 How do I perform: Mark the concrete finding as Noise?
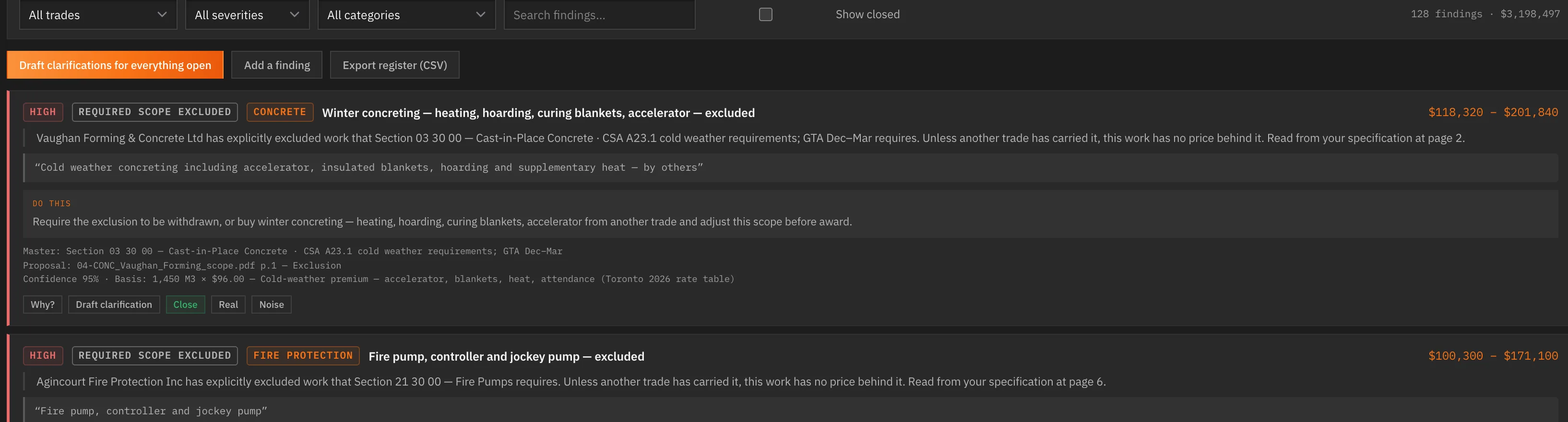point(272,305)
